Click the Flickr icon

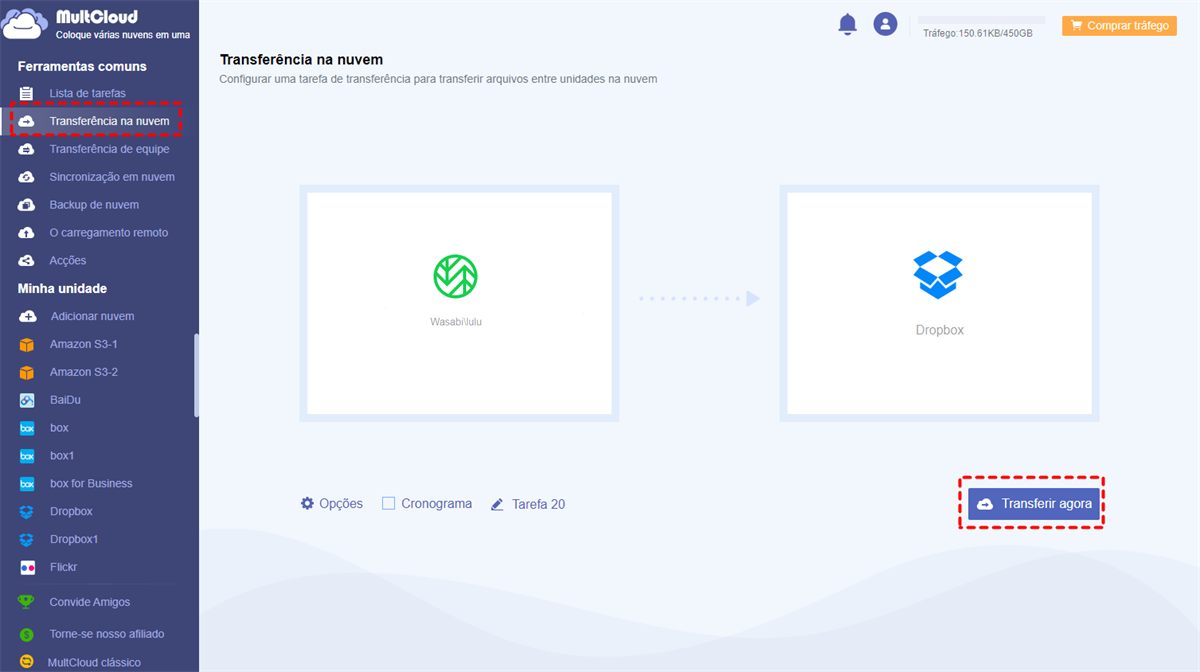[27, 567]
